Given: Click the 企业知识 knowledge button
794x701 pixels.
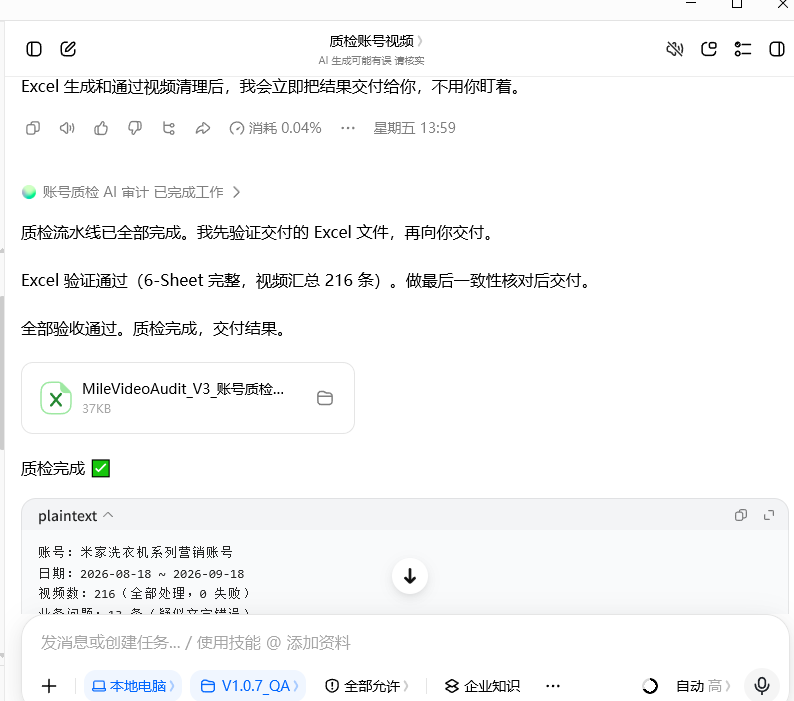Looking at the screenshot, I should pyautogui.click(x=482, y=686).
